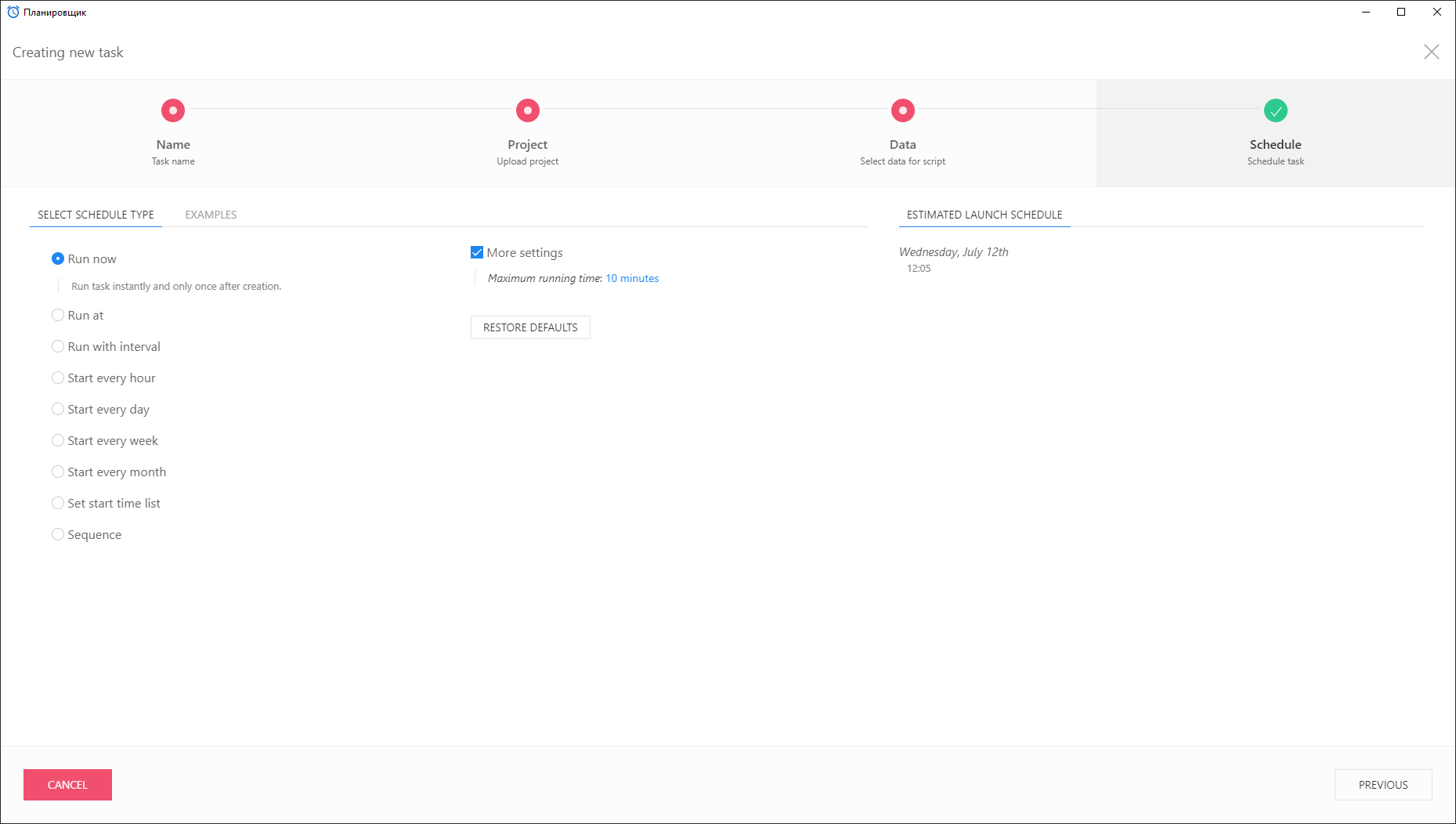Select the Run at option
1456x824 pixels.
coord(58,315)
